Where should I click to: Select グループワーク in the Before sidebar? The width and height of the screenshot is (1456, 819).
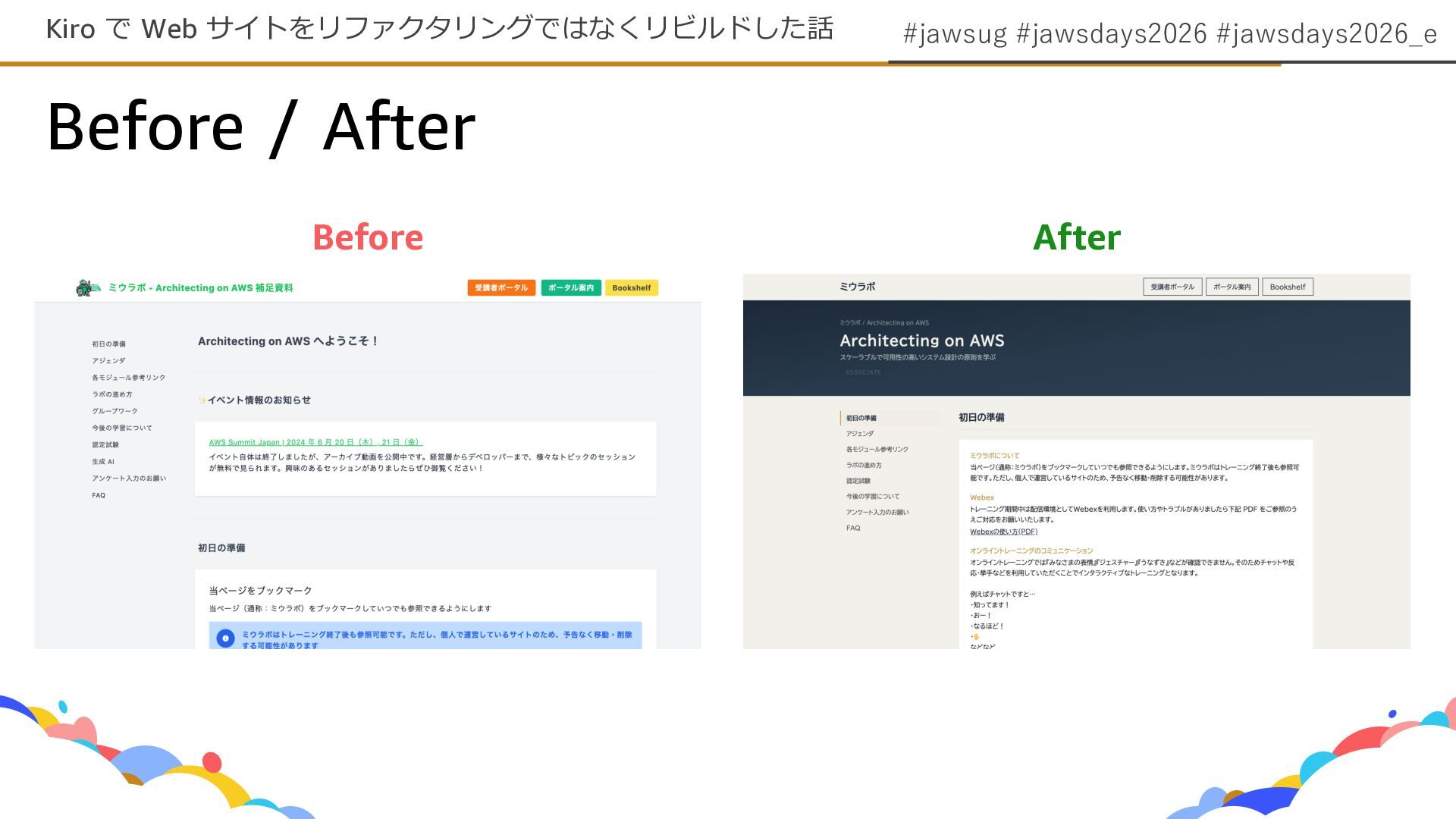(115, 411)
